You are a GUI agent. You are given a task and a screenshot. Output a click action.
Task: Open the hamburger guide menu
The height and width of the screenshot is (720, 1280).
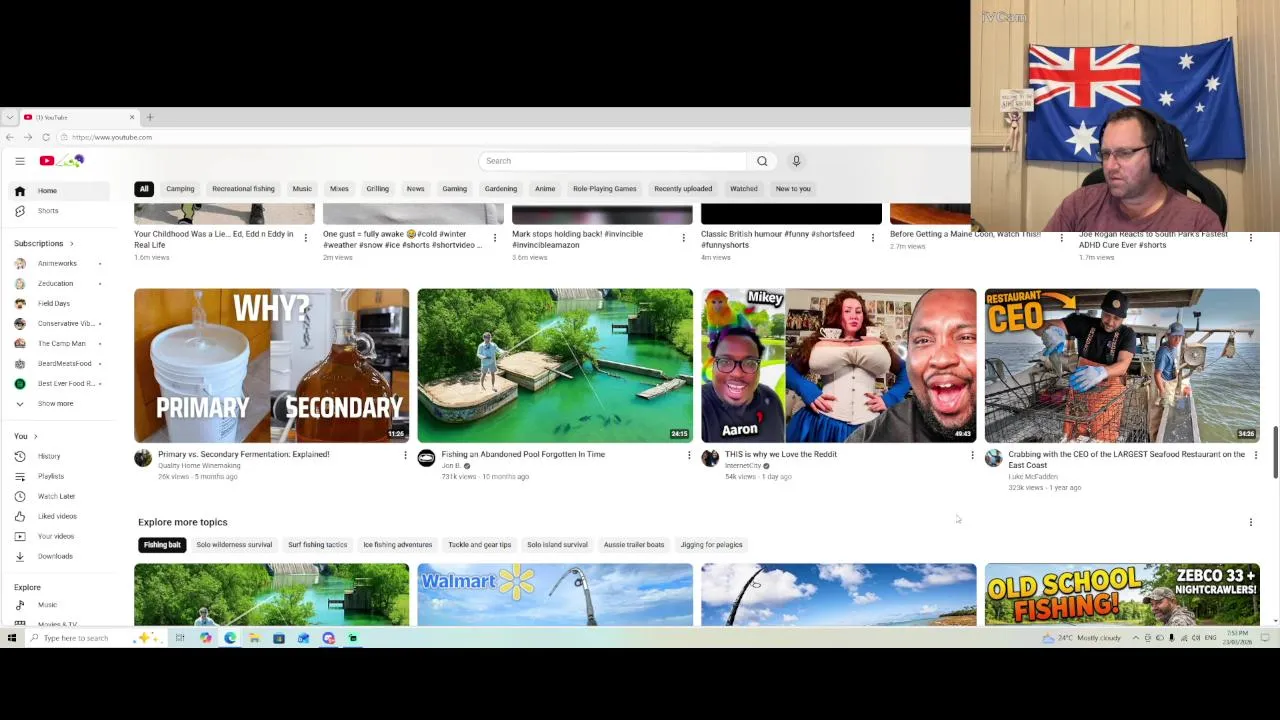point(19,161)
